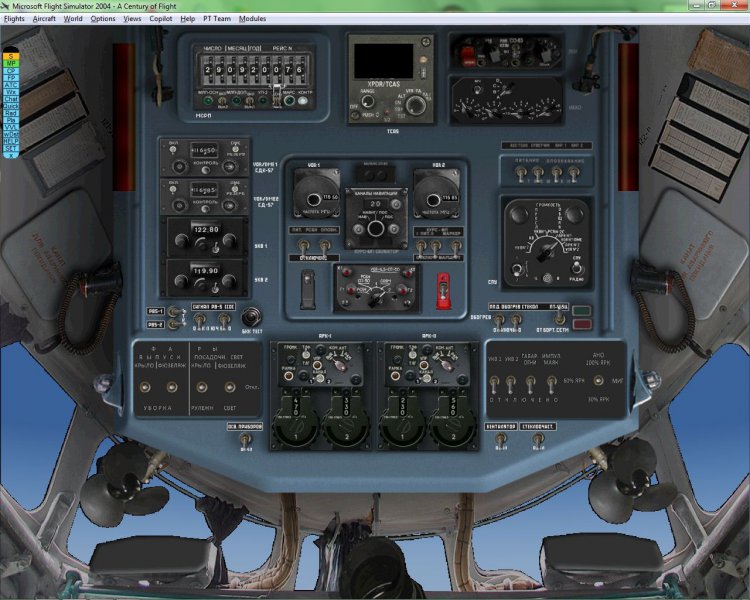Flip the СПУ/РАДИО toggle switch

pyautogui.click(x=577, y=267)
